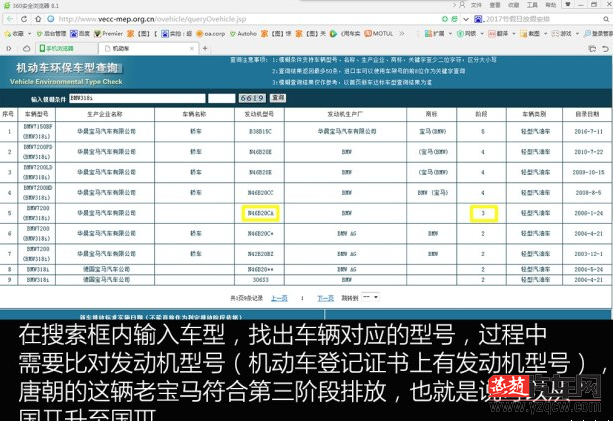Open the 工具 menu
This screenshot has width=613, height=421.
(532, 5)
